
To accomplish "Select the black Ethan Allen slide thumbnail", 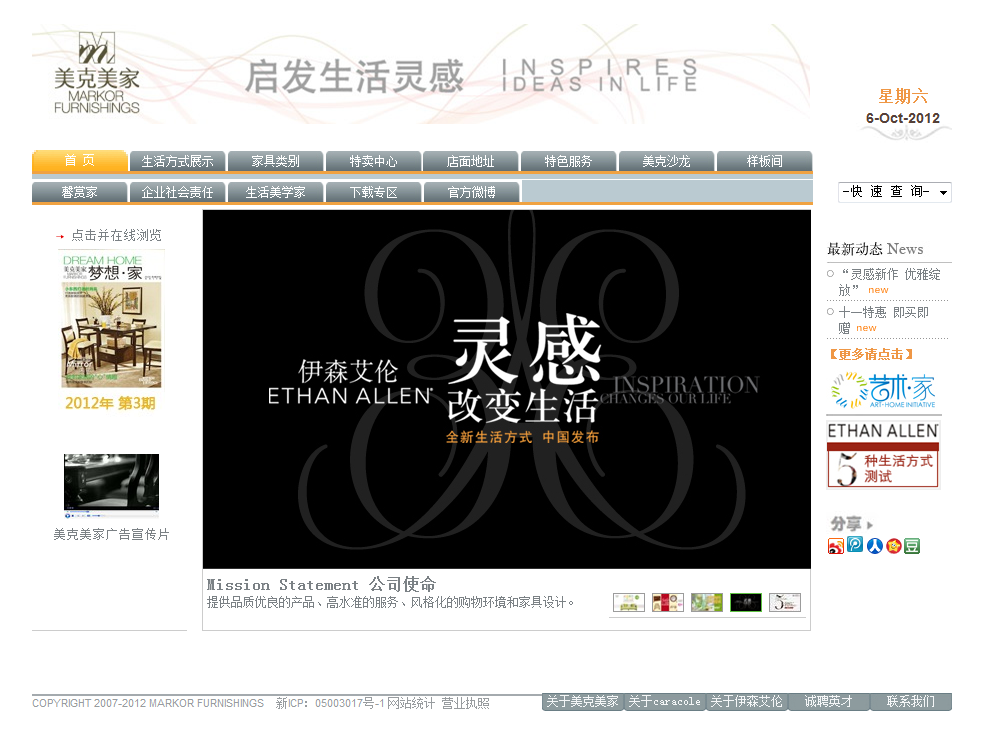I will point(746,603).
